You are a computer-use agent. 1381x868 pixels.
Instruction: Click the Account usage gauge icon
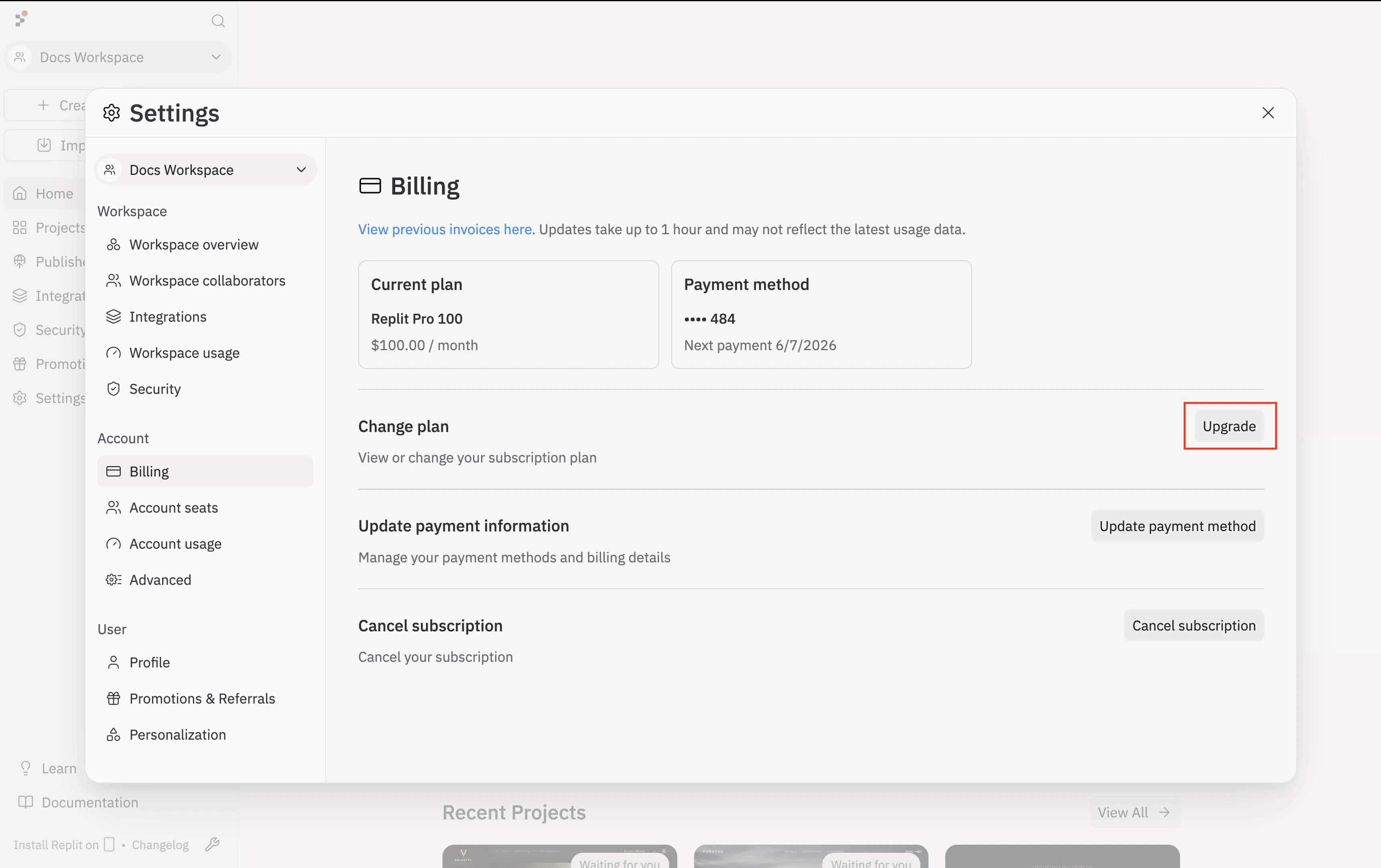click(114, 544)
